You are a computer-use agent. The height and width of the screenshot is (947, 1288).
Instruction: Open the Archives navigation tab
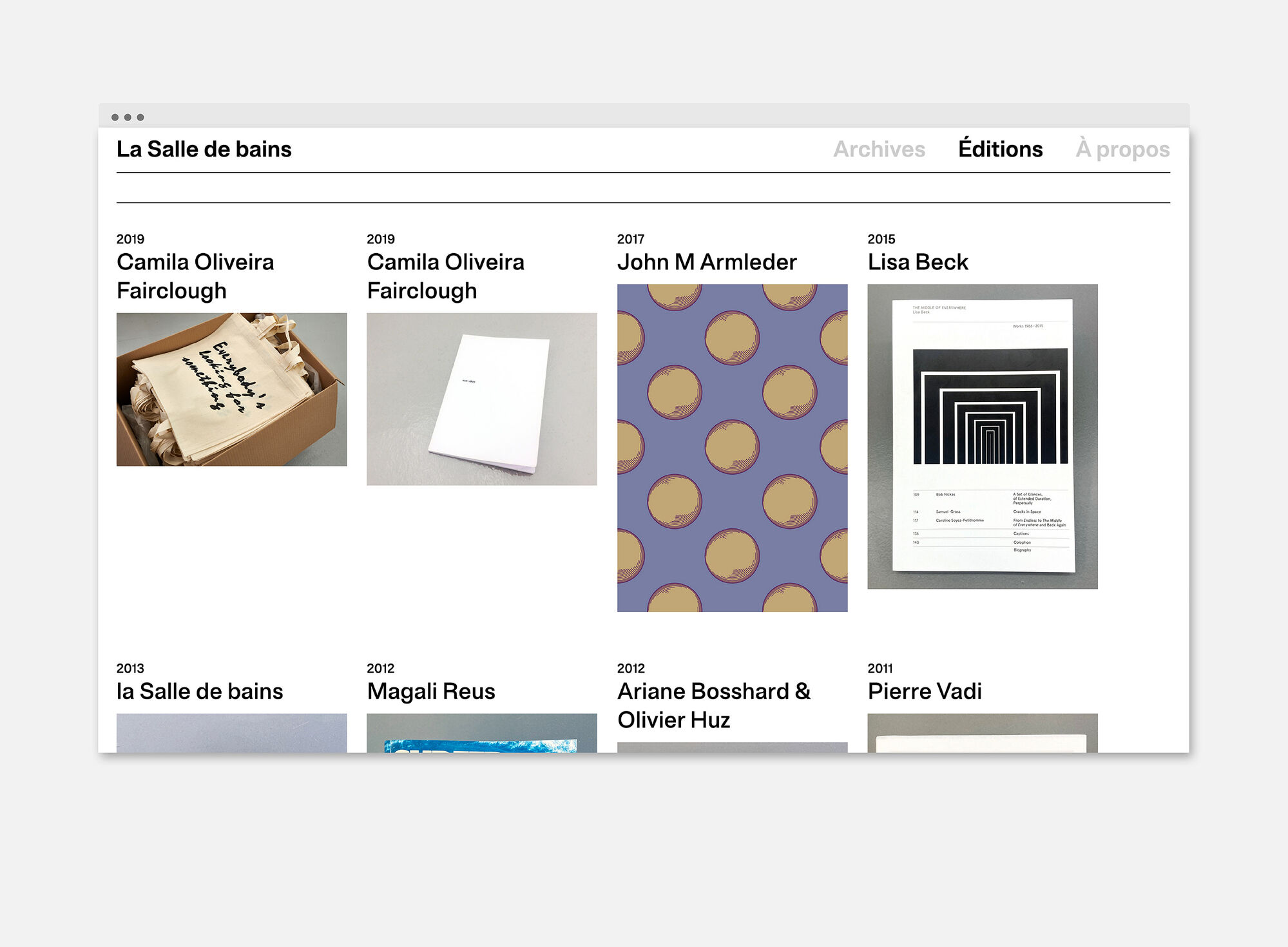point(879,149)
